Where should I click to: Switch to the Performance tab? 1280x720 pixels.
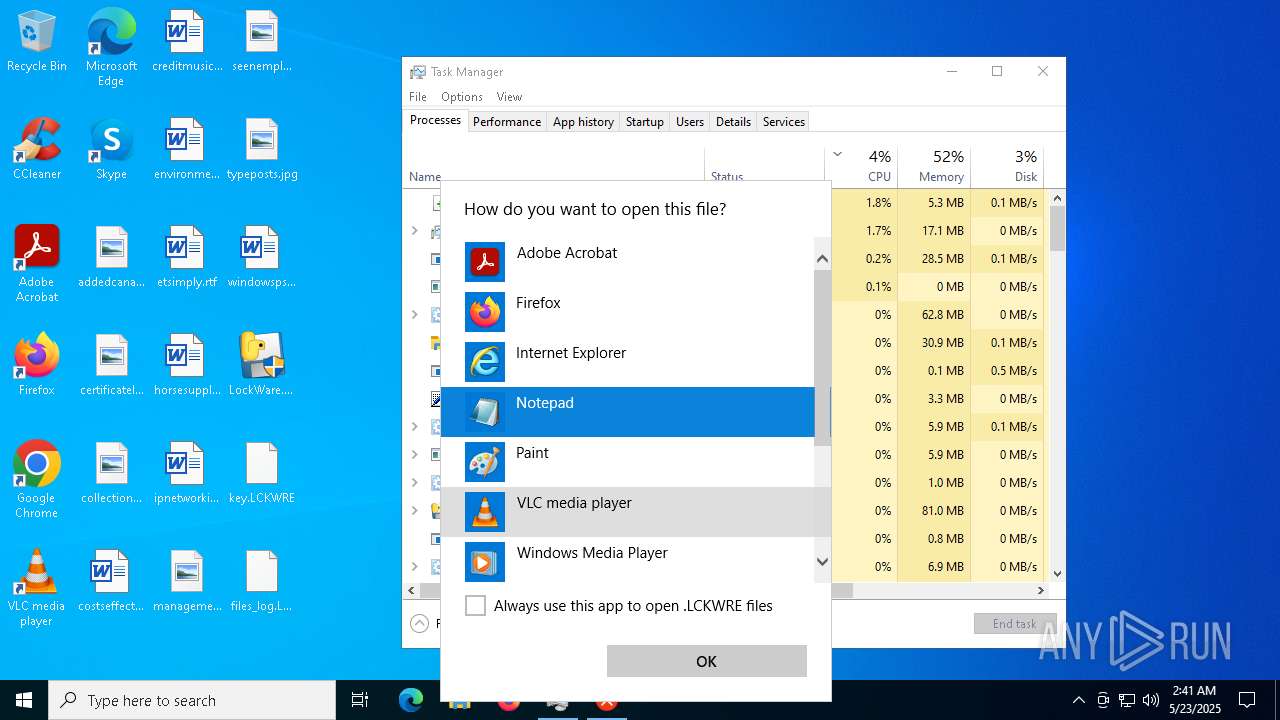pyautogui.click(x=507, y=122)
